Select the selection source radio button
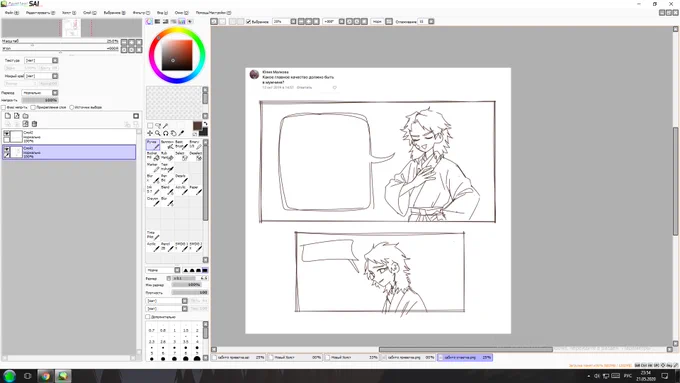 coord(72,107)
